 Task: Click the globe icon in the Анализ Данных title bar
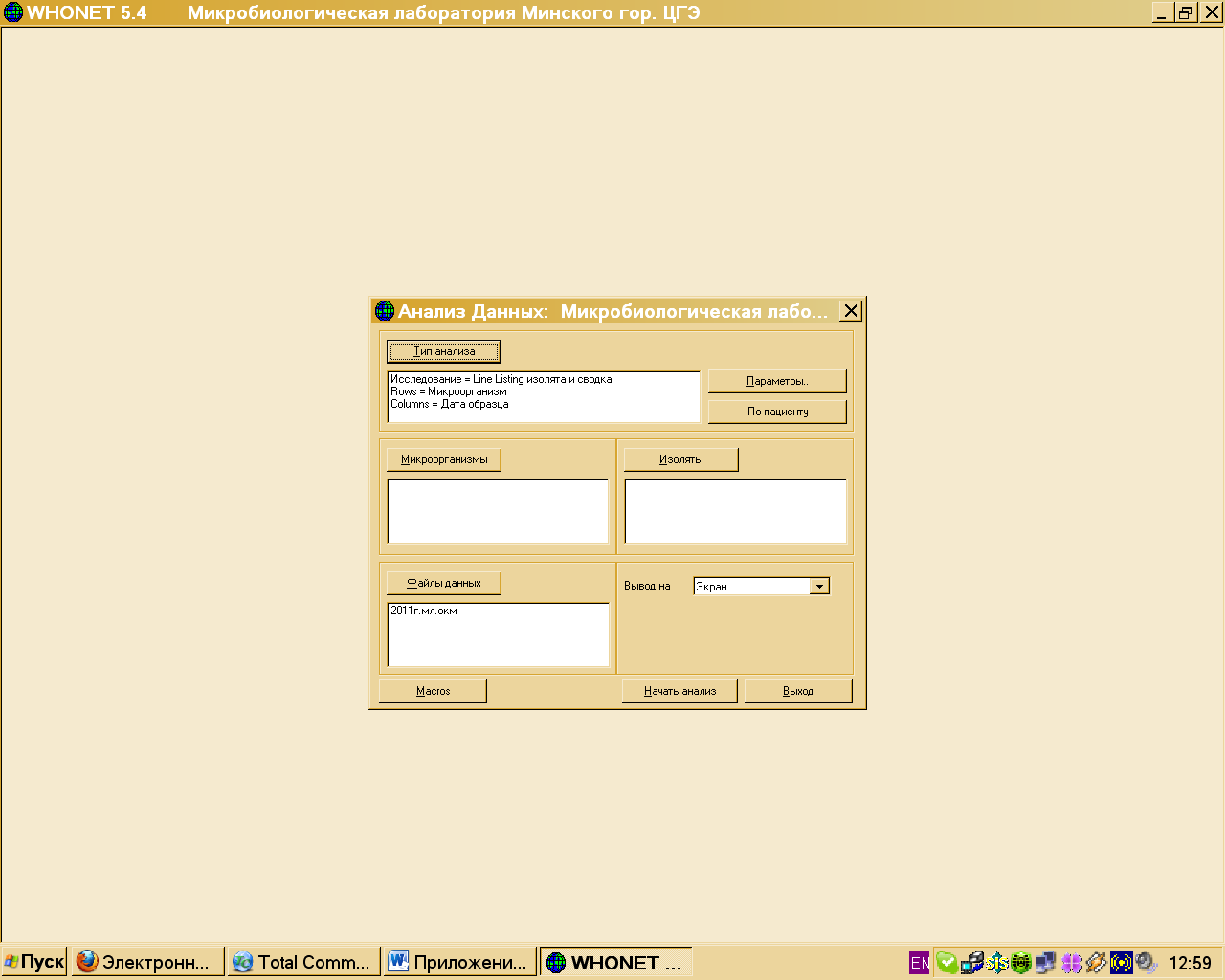(385, 311)
